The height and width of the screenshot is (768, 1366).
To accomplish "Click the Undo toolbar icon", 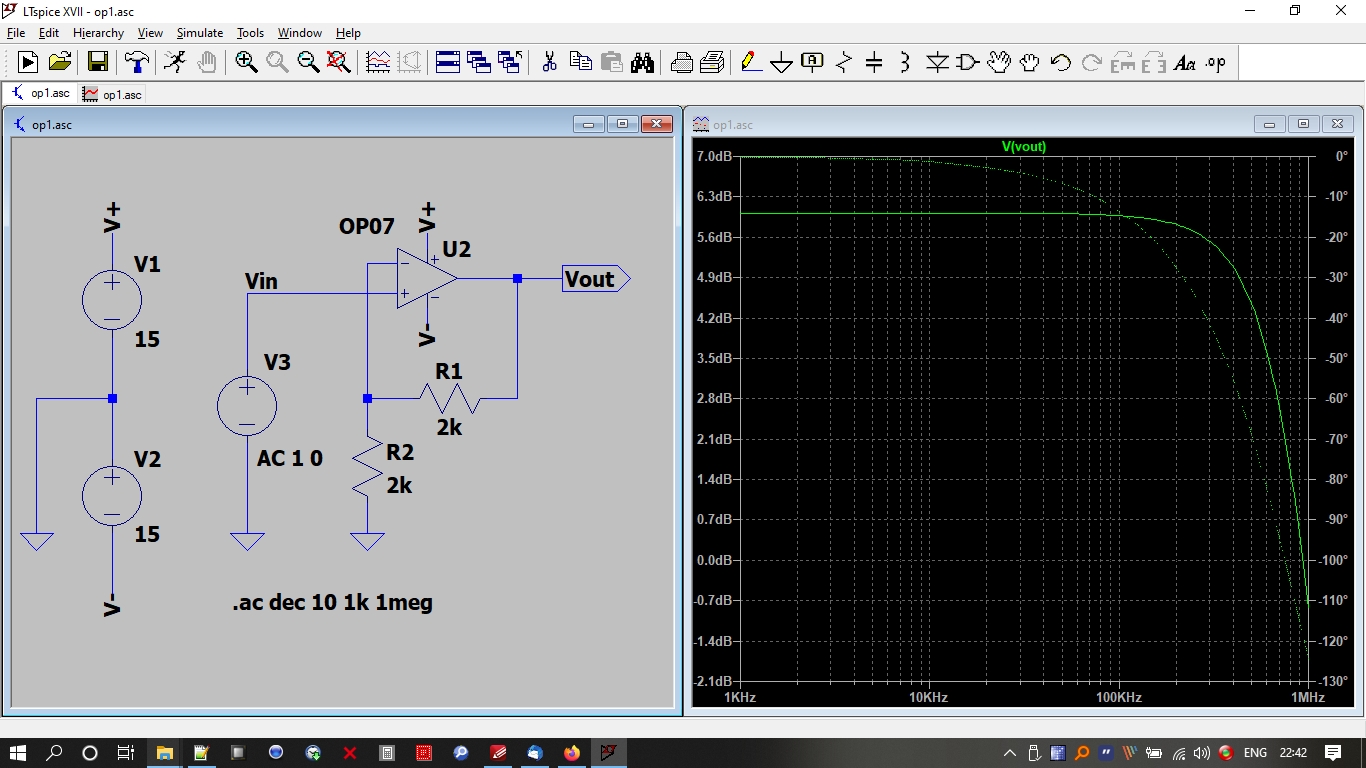I will 1061,62.
